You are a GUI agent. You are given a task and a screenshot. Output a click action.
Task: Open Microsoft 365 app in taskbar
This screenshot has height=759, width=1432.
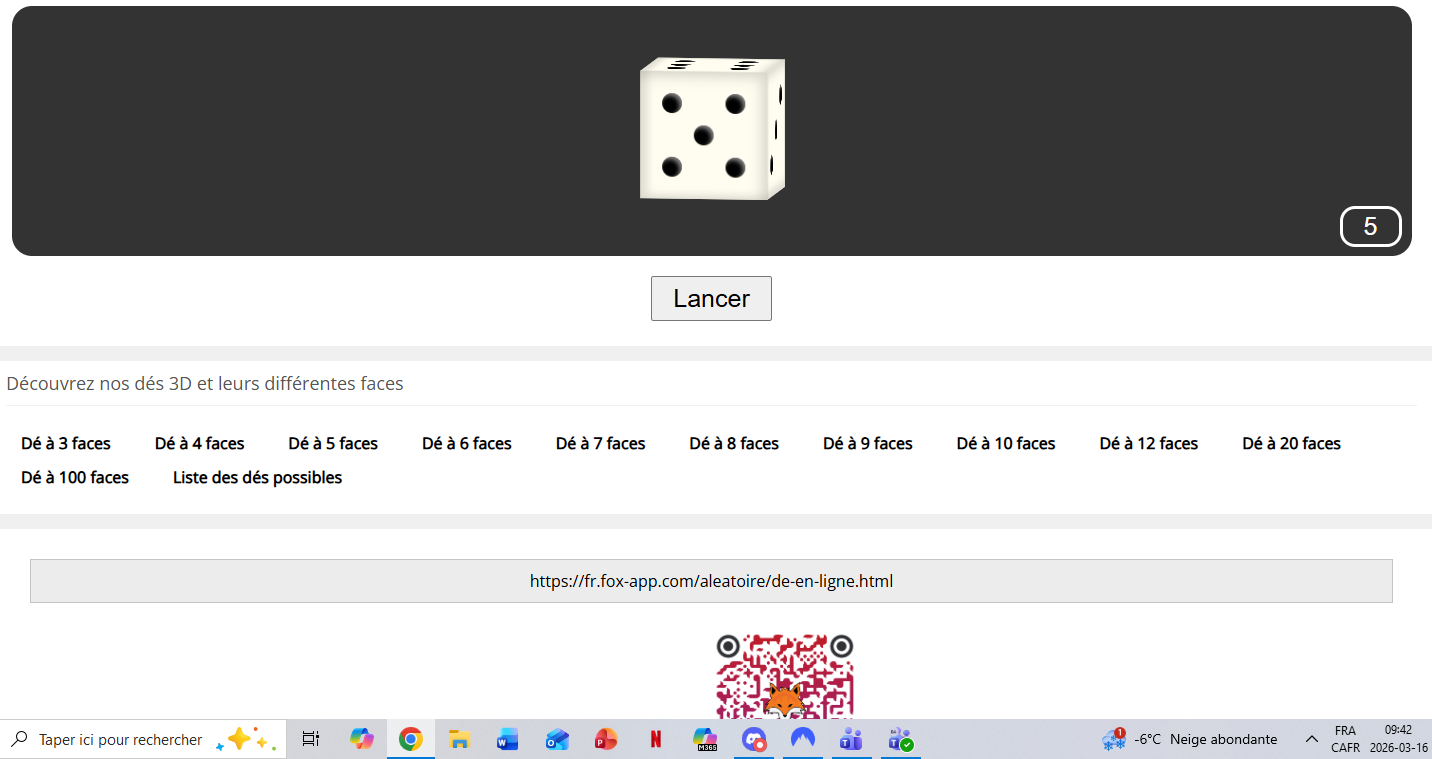pyautogui.click(x=706, y=739)
